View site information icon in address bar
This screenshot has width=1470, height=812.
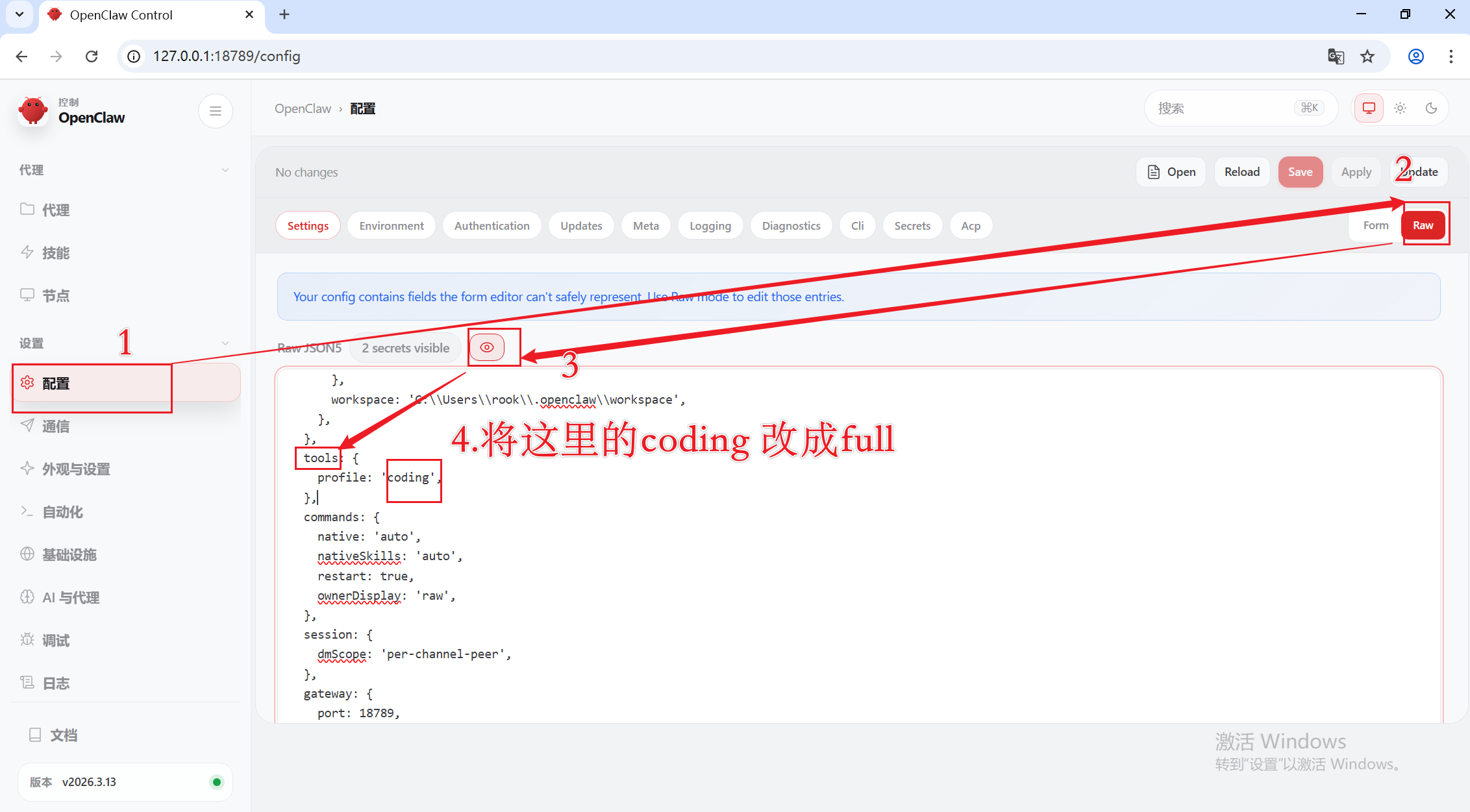(x=134, y=56)
